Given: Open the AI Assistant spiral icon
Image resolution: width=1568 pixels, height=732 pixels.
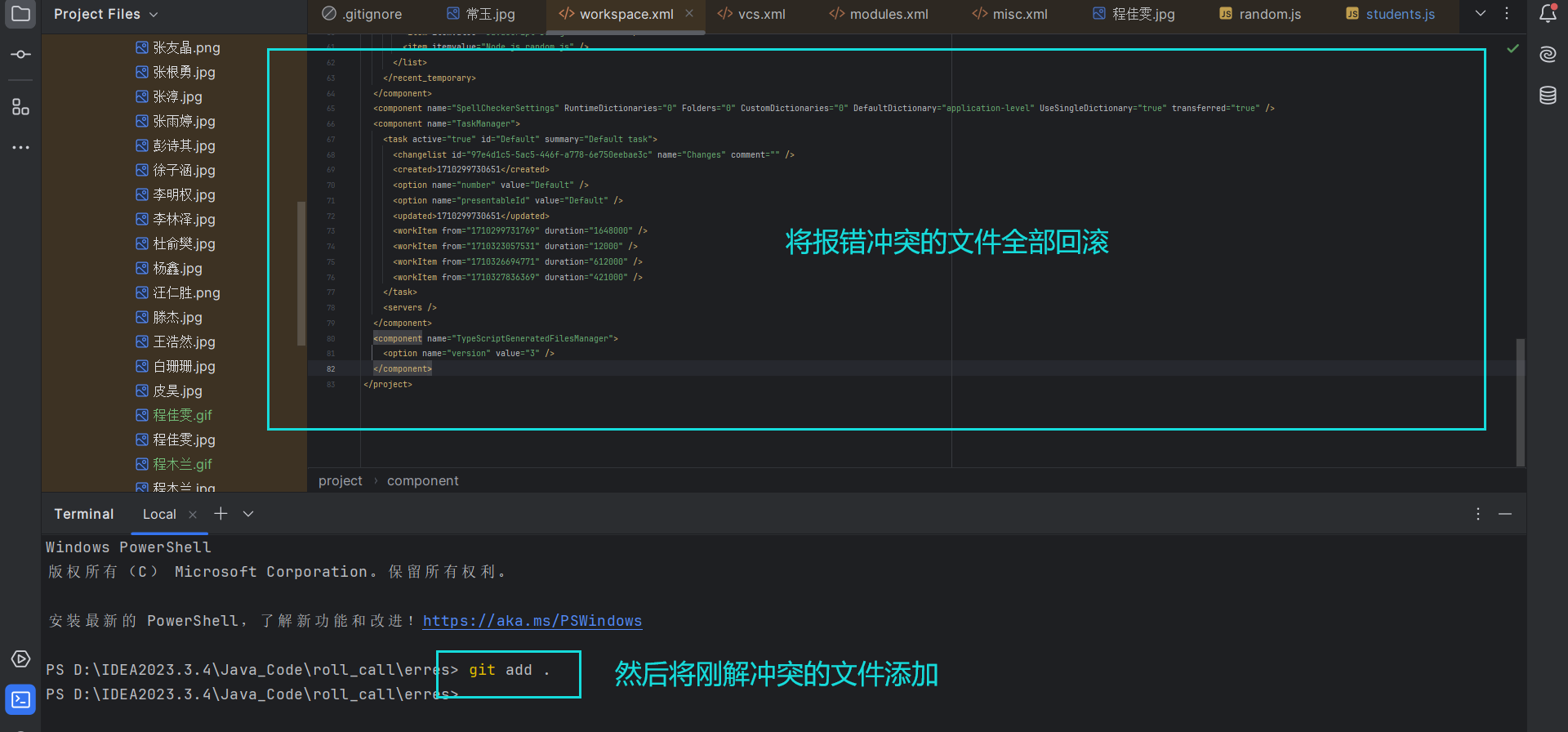Looking at the screenshot, I should 1548,55.
